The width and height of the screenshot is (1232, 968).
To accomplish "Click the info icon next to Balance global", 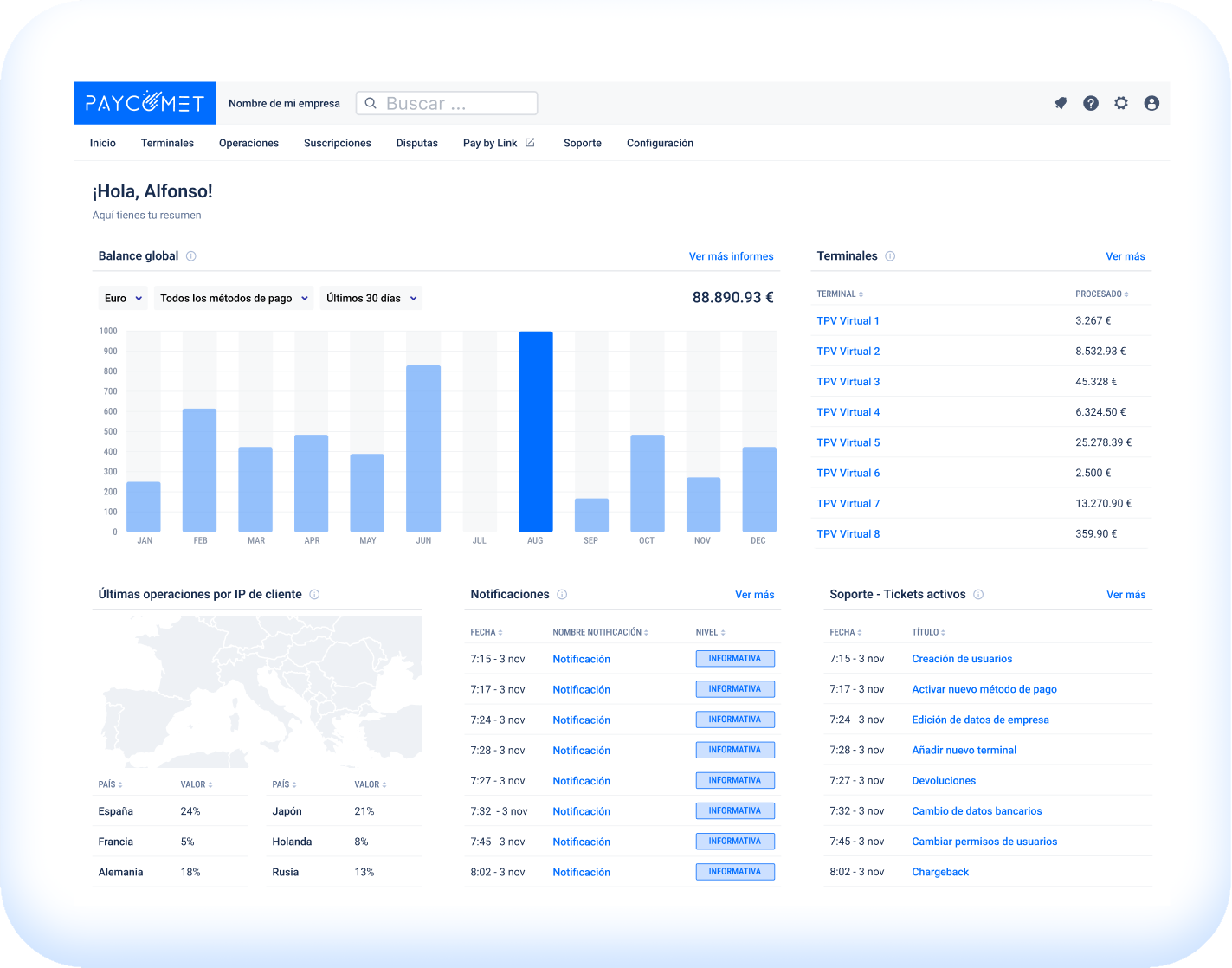I will click(x=190, y=256).
